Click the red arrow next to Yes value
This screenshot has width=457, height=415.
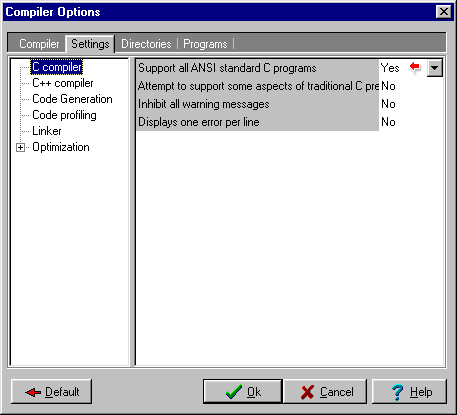(415, 67)
